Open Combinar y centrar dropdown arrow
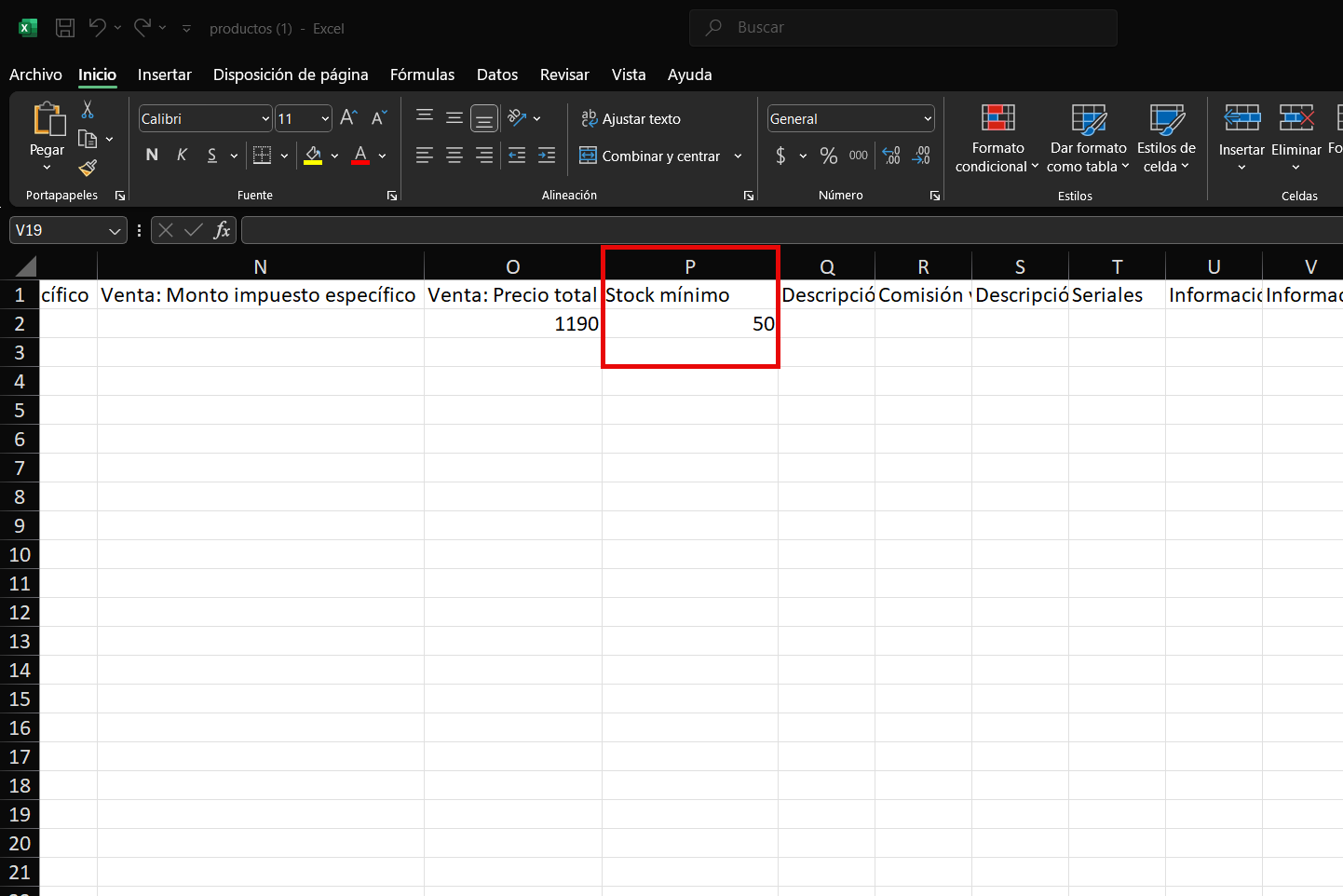 (738, 156)
